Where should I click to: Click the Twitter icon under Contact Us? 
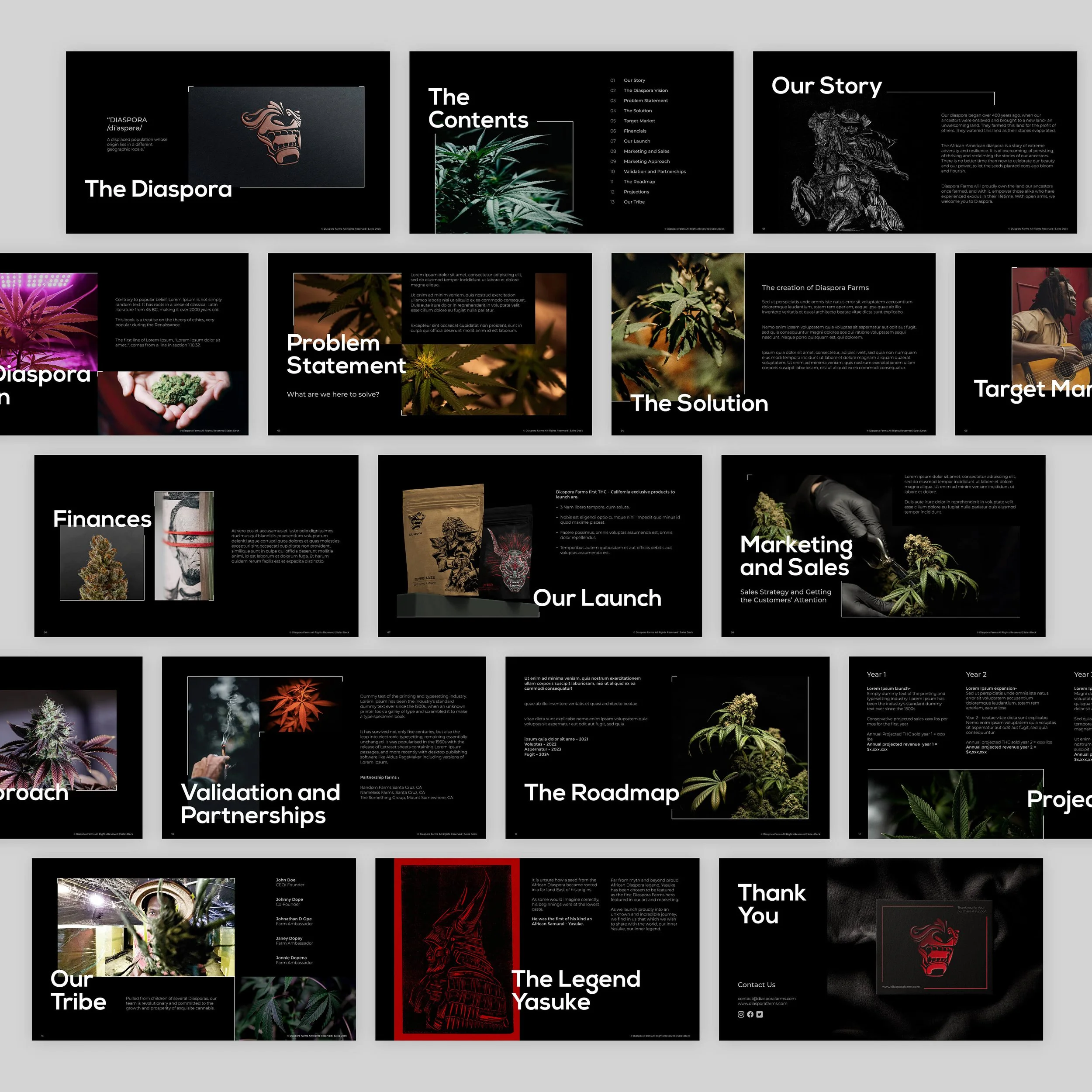(x=759, y=1015)
